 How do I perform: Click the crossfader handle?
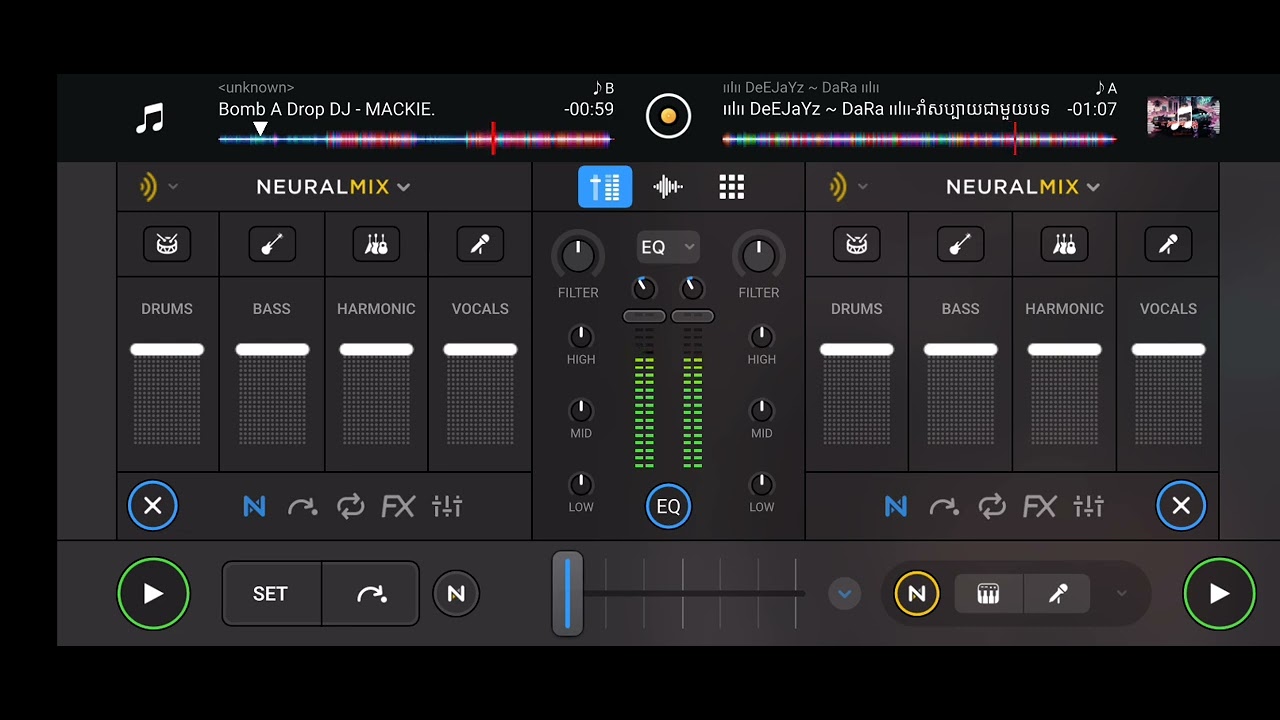point(567,593)
